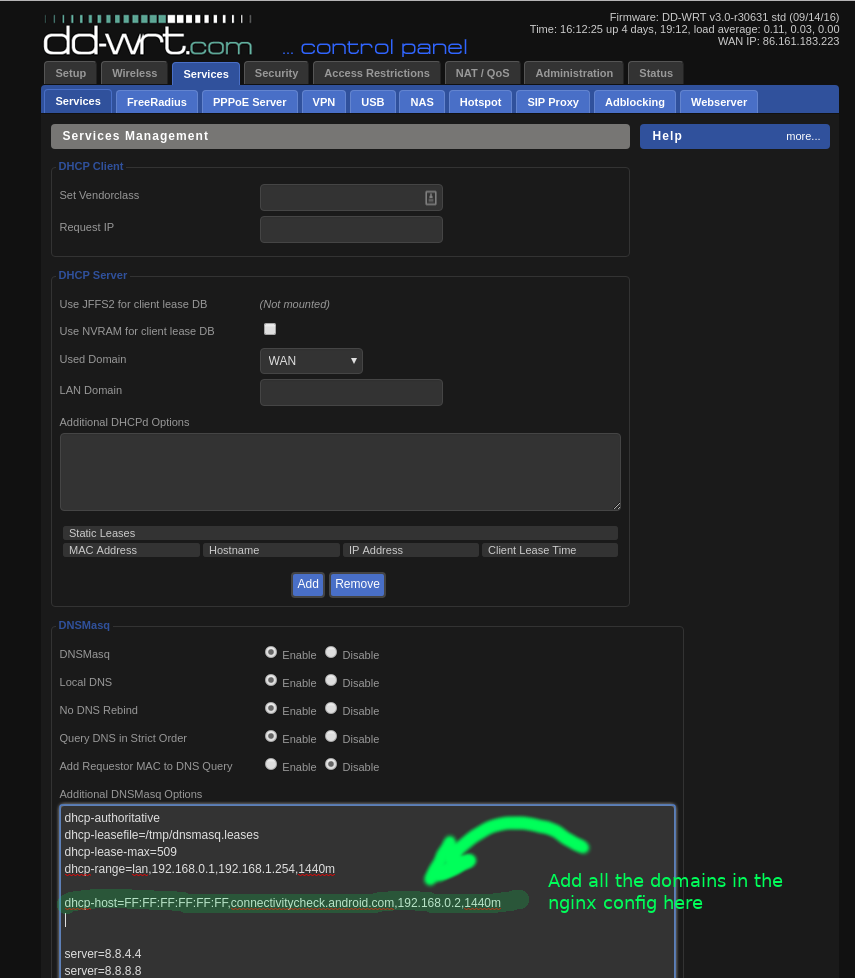Click the dhcp-host line in DNSMasq options

tap(283, 903)
